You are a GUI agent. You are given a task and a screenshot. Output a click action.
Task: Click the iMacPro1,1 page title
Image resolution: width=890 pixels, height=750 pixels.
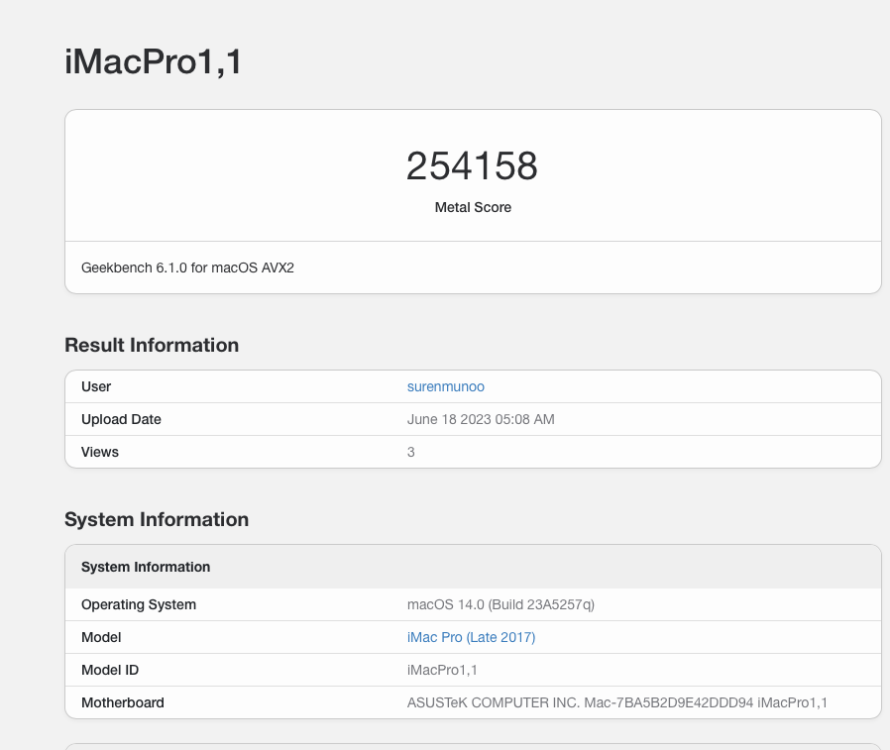pos(153,61)
